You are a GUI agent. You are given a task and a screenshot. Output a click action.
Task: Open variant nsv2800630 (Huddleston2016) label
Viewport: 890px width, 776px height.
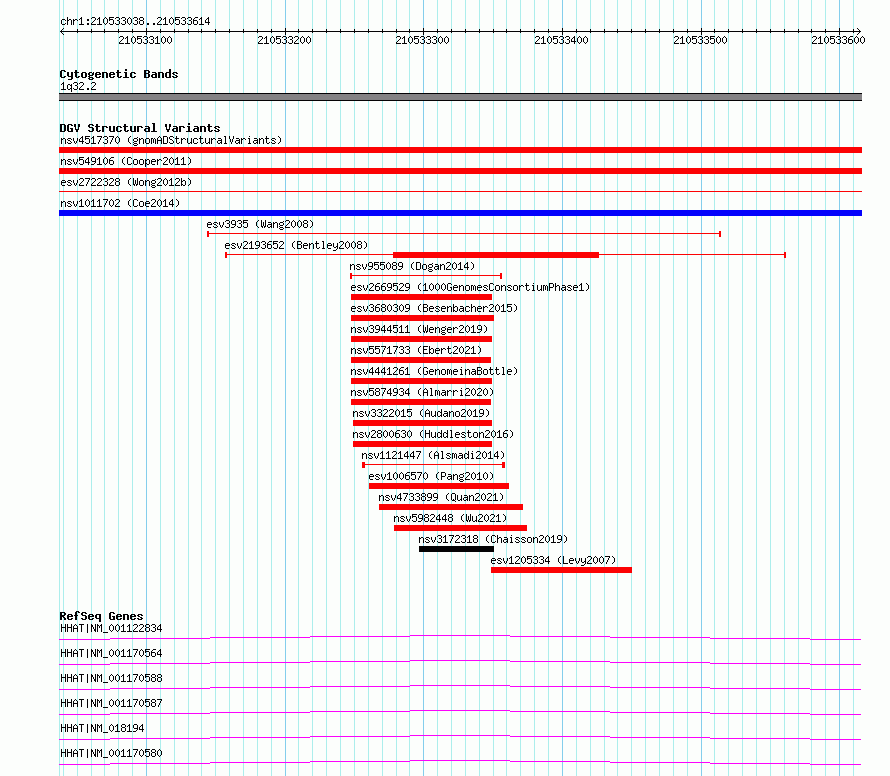point(433,434)
